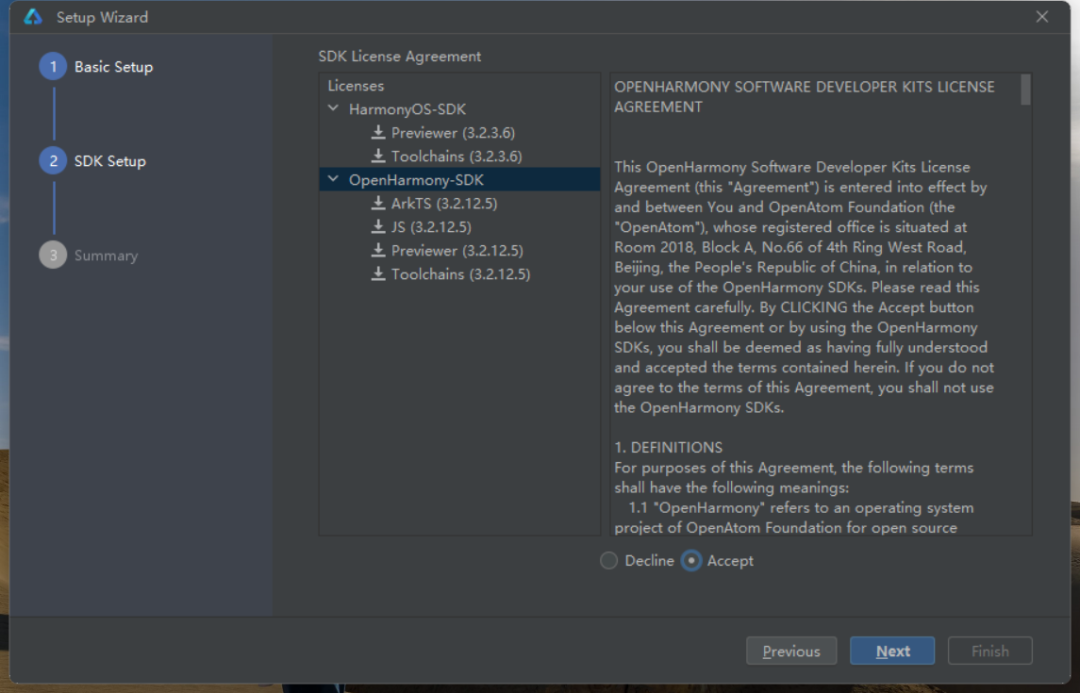Collapse the HarmonyOS-SDK tree node

coord(333,109)
